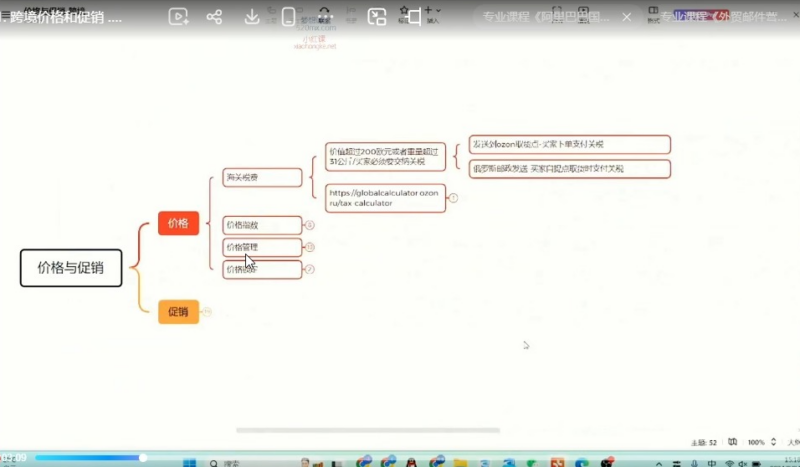Click the picture-in-picture icon in the top bar
800x467 pixels.
377,17
